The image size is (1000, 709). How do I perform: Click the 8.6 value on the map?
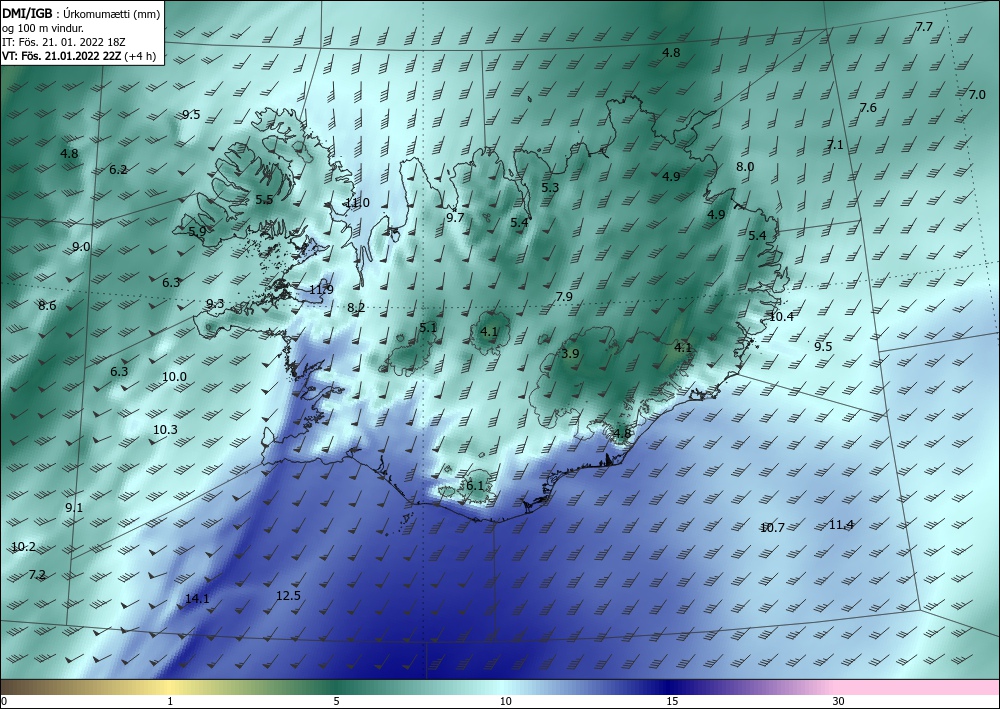coord(47,306)
